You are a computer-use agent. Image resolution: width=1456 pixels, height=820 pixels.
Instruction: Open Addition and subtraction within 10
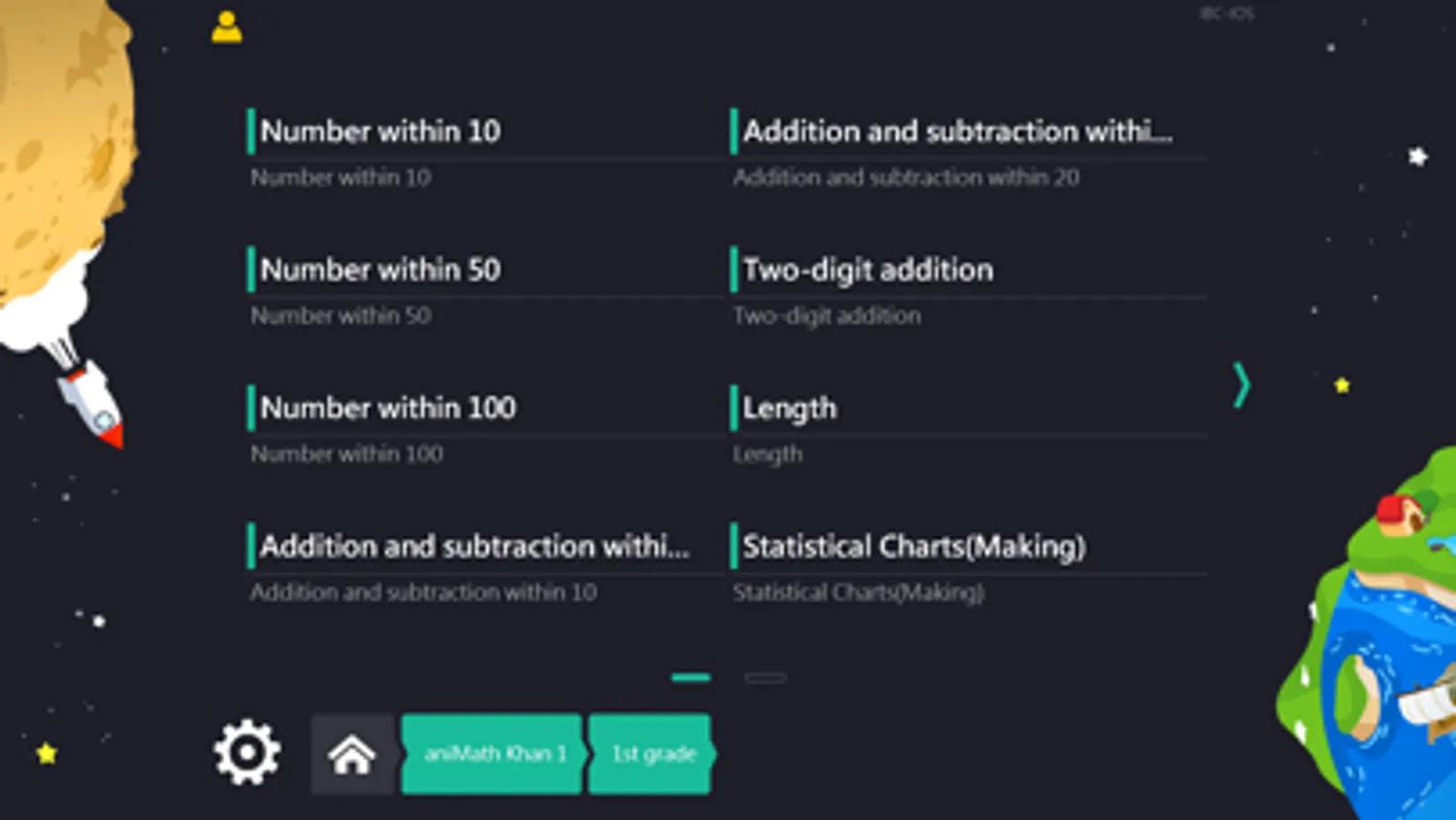pyautogui.click(x=483, y=566)
